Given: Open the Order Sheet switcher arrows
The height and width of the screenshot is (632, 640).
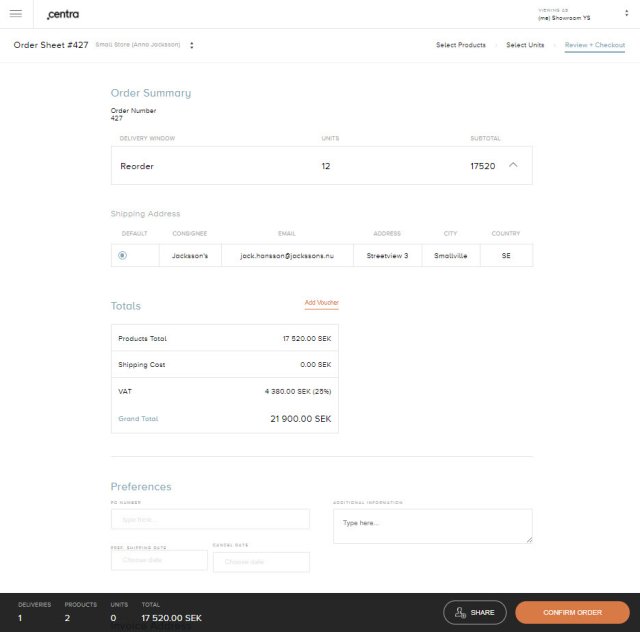Looking at the screenshot, I should 191,45.
